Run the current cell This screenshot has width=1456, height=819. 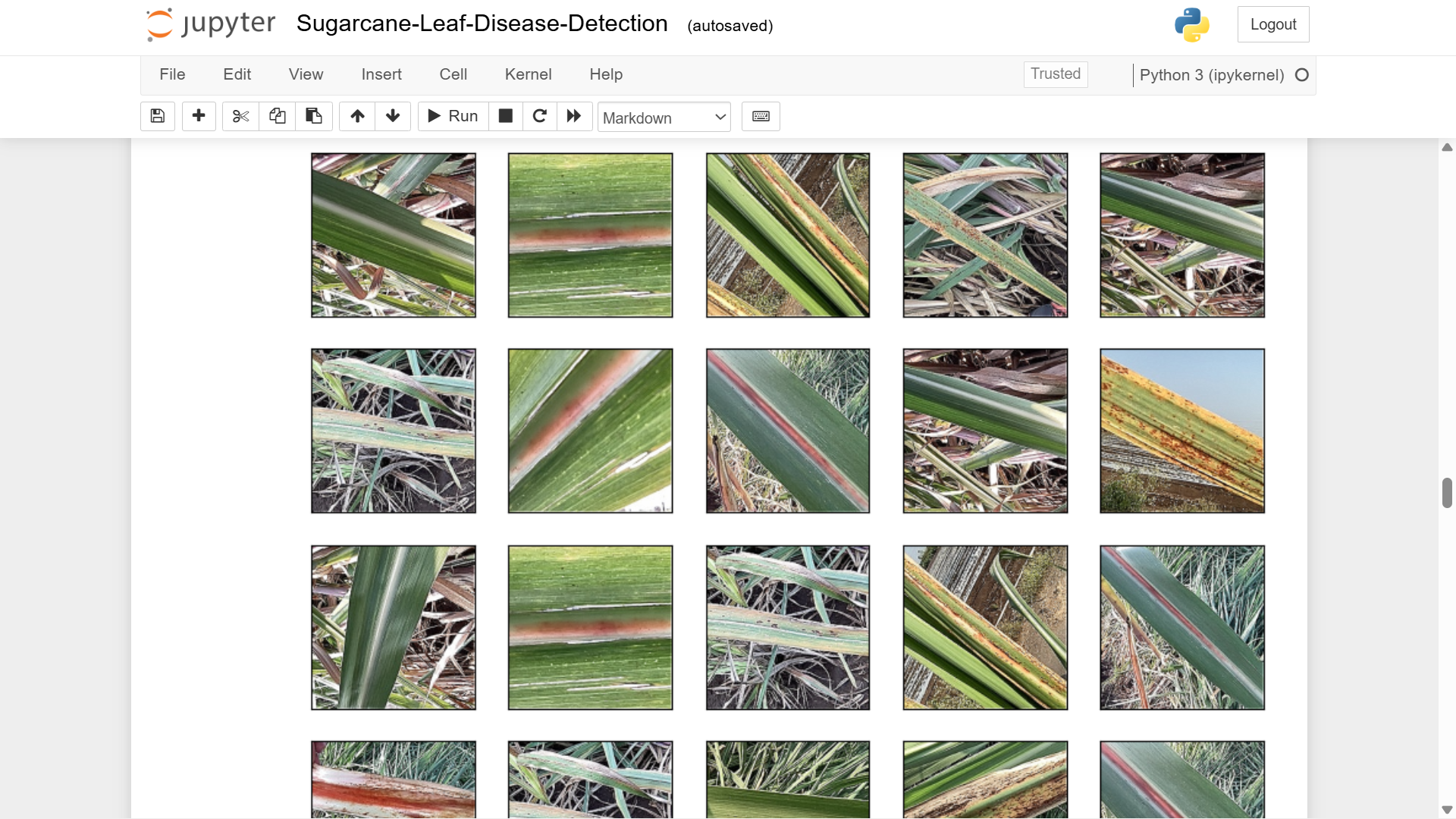click(453, 116)
